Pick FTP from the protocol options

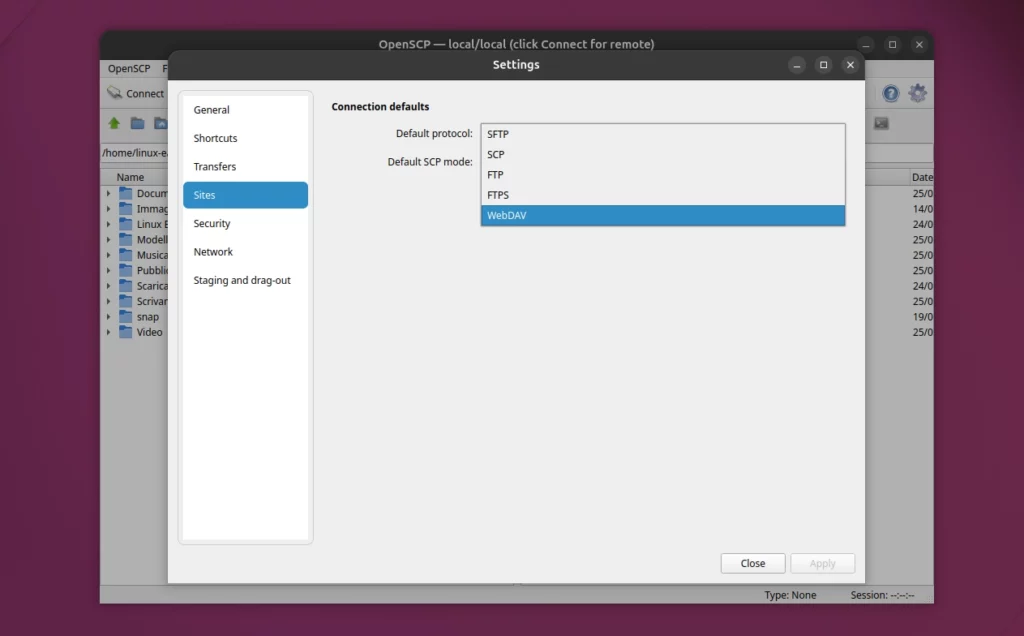click(x=663, y=175)
